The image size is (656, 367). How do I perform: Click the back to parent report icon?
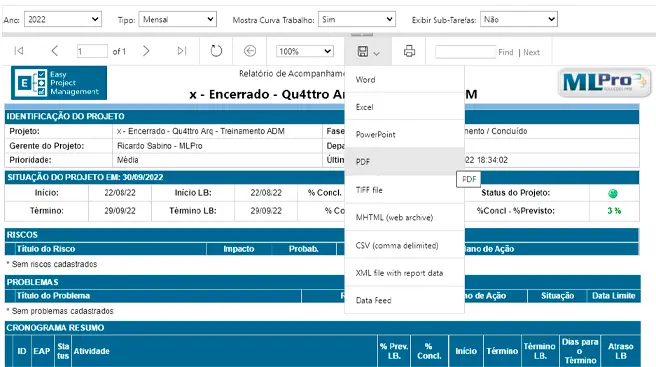pos(250,51)
